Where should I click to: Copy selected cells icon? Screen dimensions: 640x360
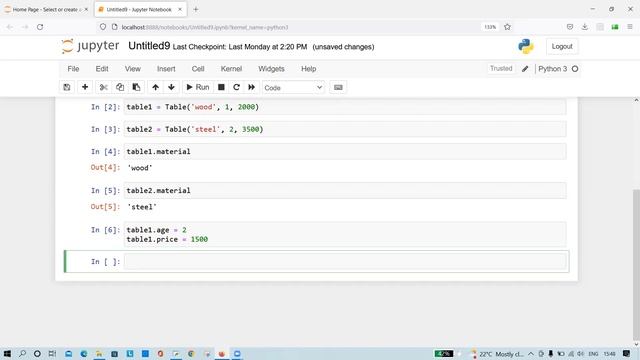[x=120, y=87]
